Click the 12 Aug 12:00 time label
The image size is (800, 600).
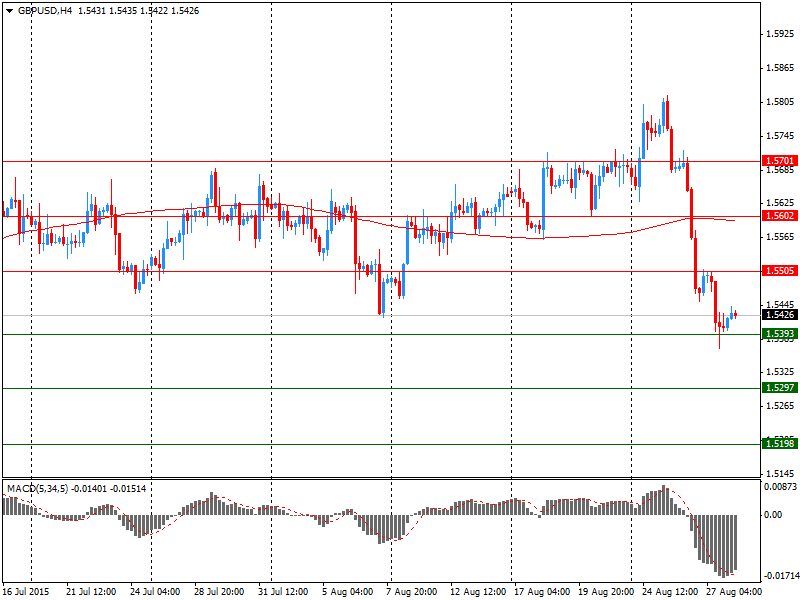coord(478,592)
